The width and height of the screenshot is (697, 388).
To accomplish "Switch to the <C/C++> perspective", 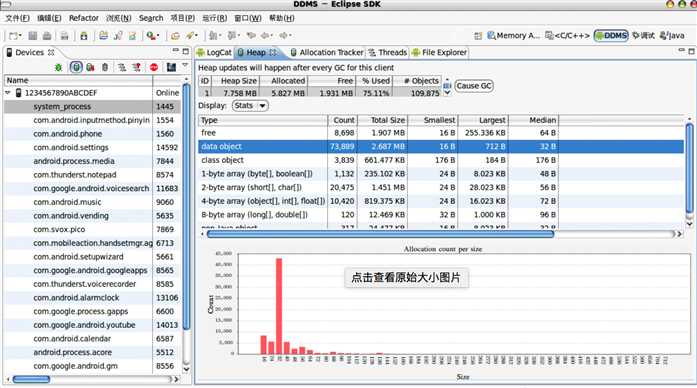I will click(x=568, y=36).
